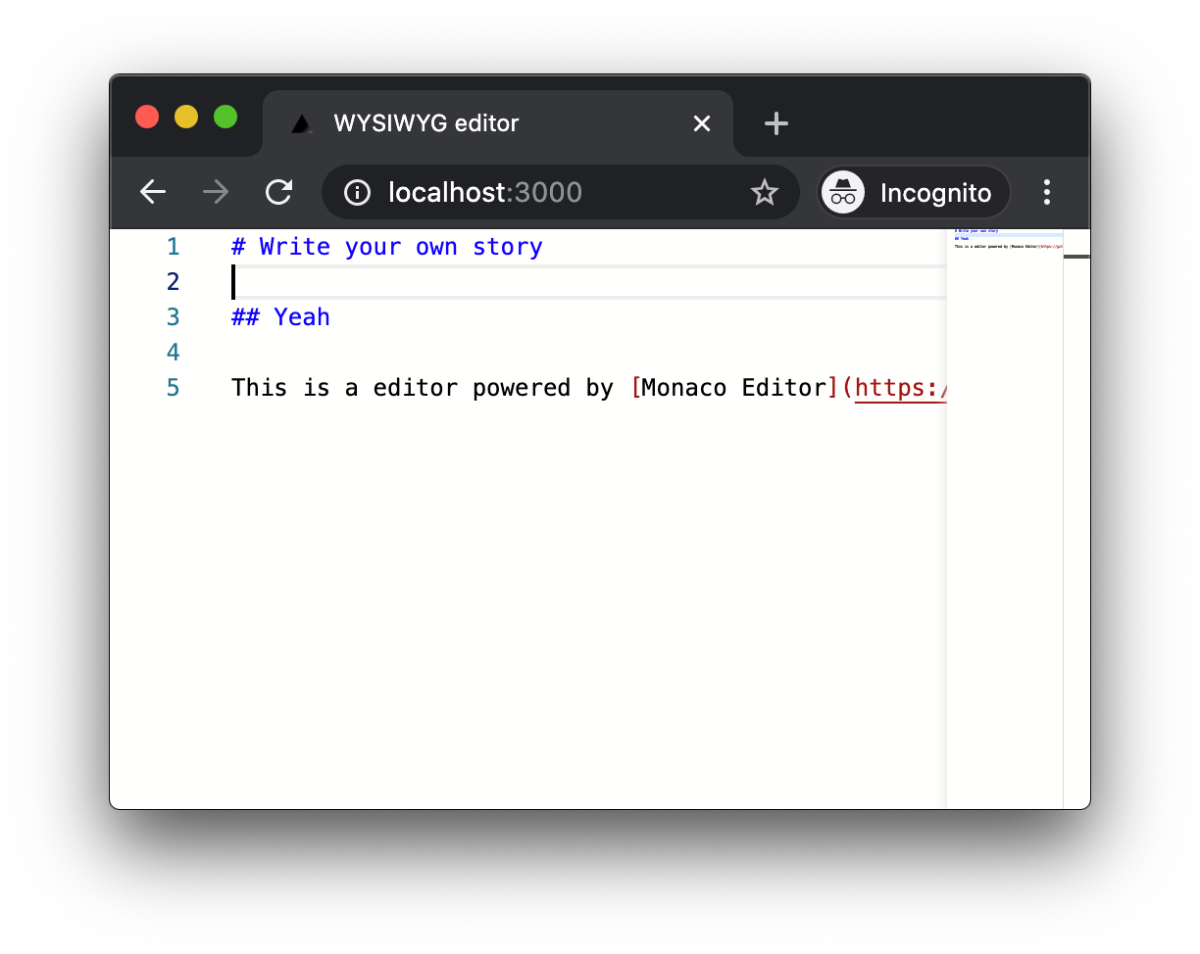This screenshot has height=954, width=1200.
Task: Click line number 5 in the gutter
Action: (x=173, y=388)
